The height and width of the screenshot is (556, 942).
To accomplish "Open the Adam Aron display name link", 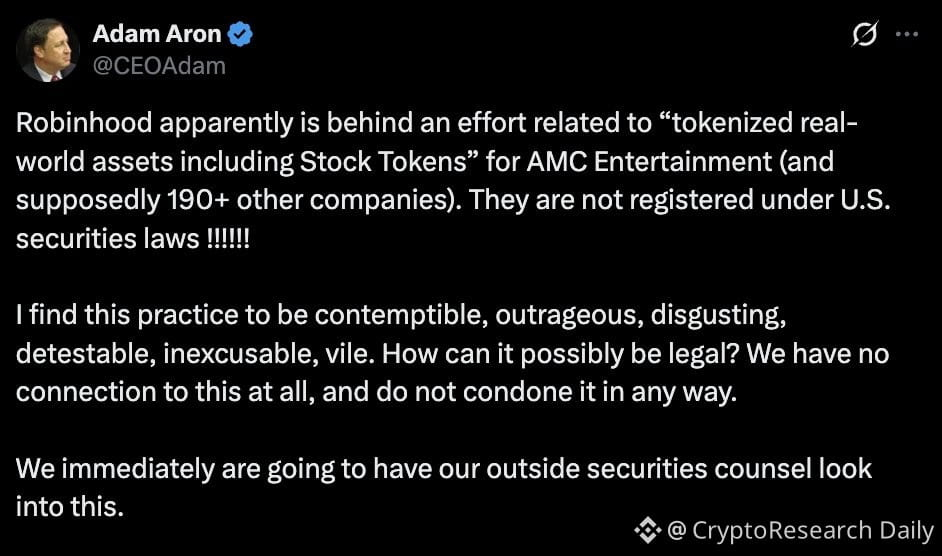I will coord(157,34).
